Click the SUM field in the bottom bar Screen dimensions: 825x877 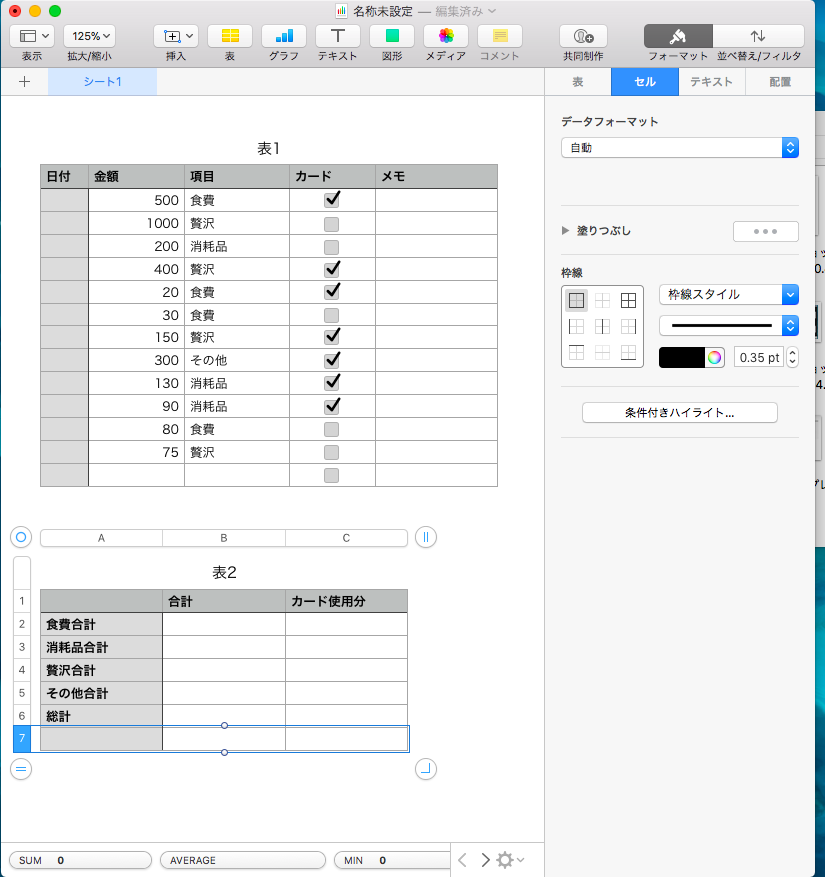pos(79,860)
